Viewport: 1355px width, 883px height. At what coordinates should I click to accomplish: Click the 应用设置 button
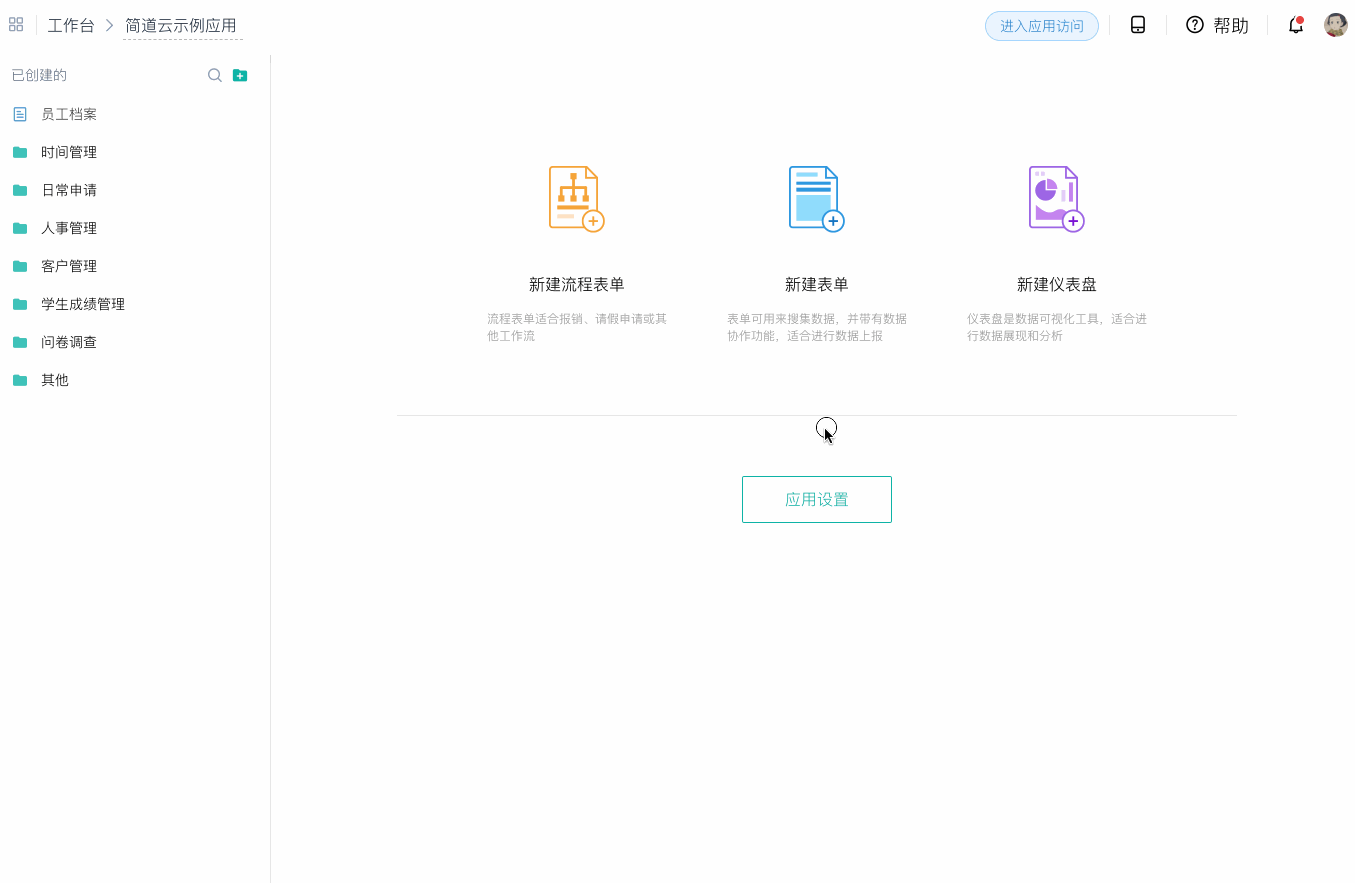[x=817, y=499]
